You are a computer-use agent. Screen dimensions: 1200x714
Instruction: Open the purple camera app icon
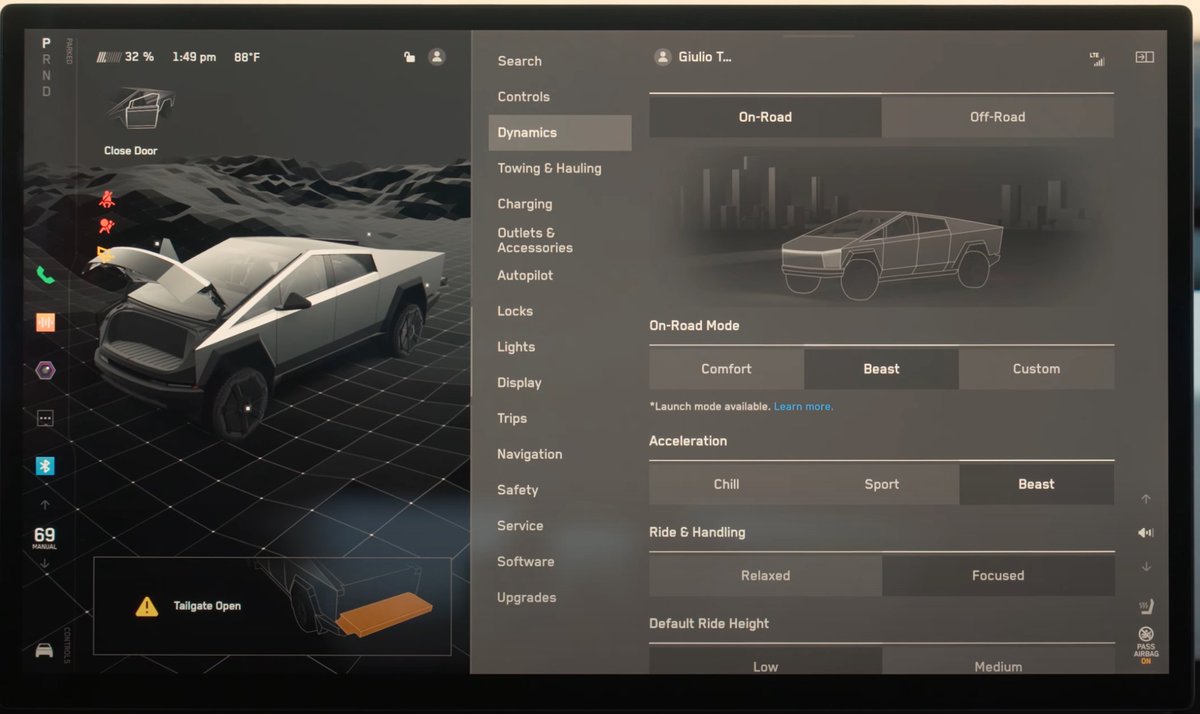click(45, 370)
